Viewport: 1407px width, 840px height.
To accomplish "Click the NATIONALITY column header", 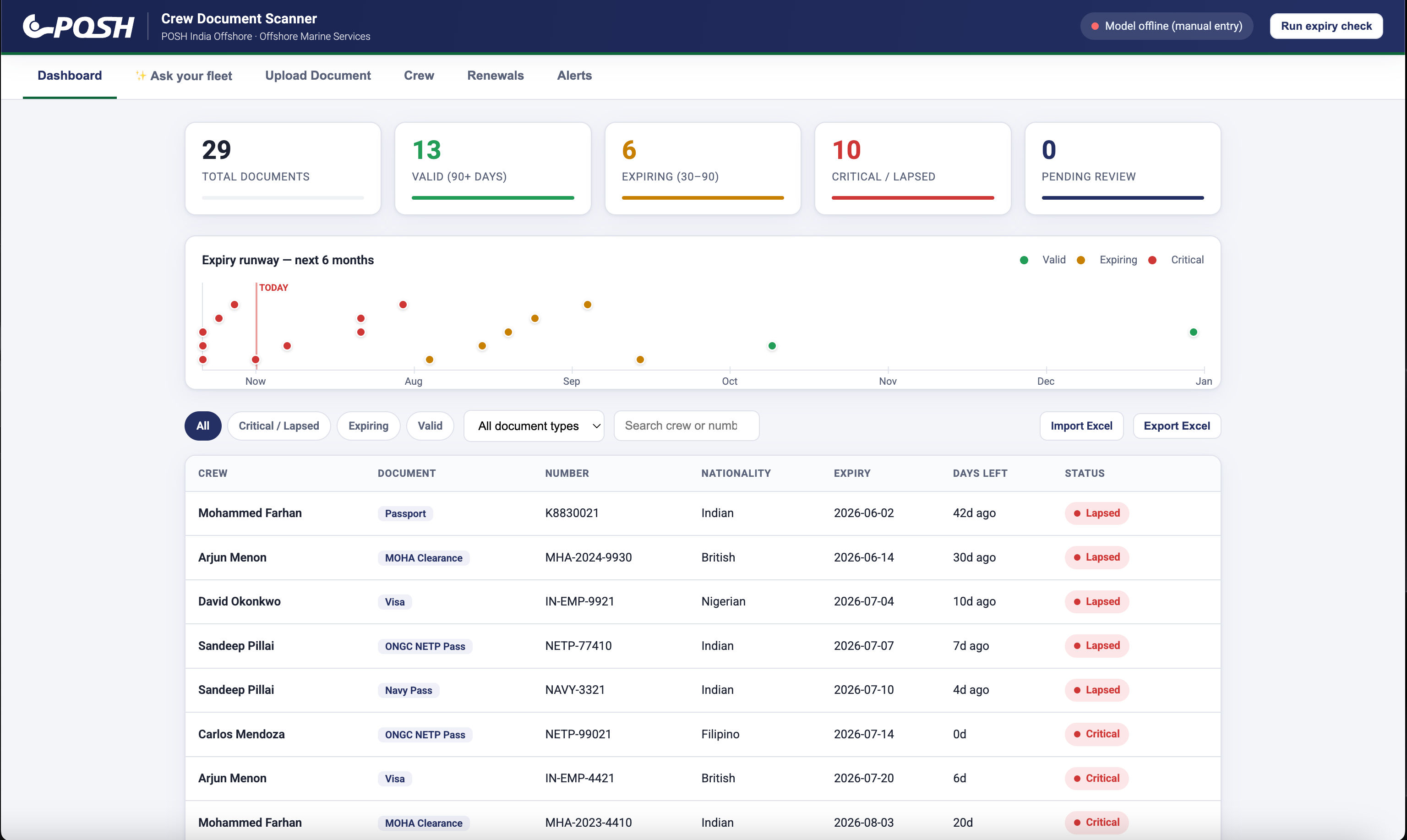I will [x=736, y=473].
